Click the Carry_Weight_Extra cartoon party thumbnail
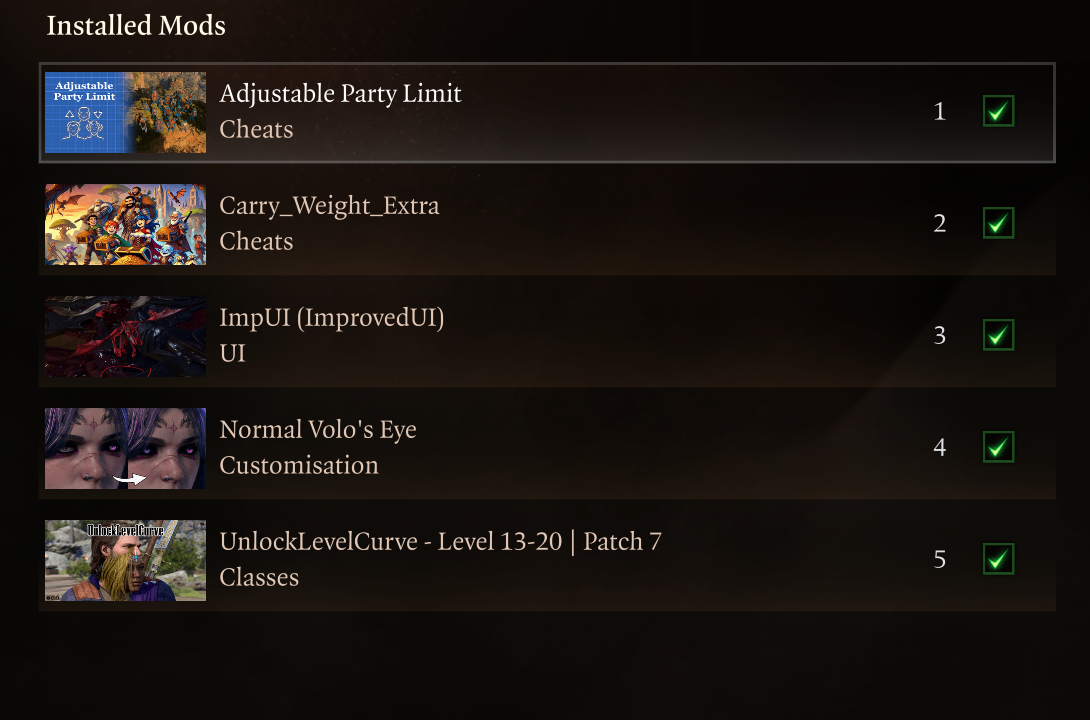1090x720 pixels. coord(125,224)
